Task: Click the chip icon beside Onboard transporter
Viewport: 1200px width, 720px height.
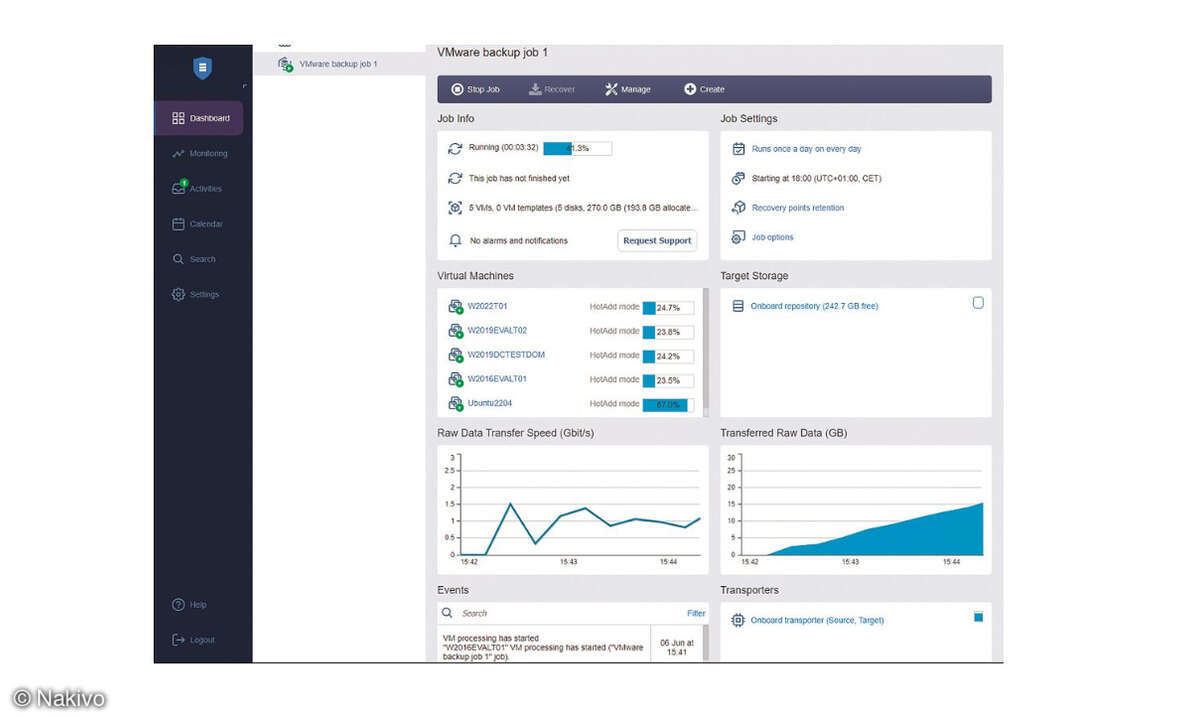Action: click(738, 620)
